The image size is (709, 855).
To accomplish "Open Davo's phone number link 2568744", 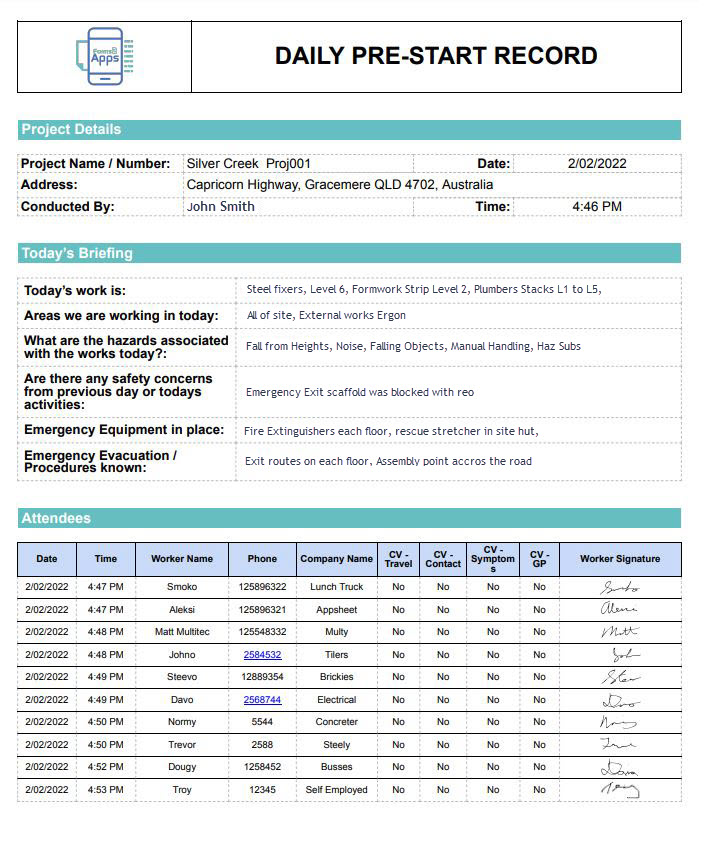I will pyautogui.click(x=262, y=700).
